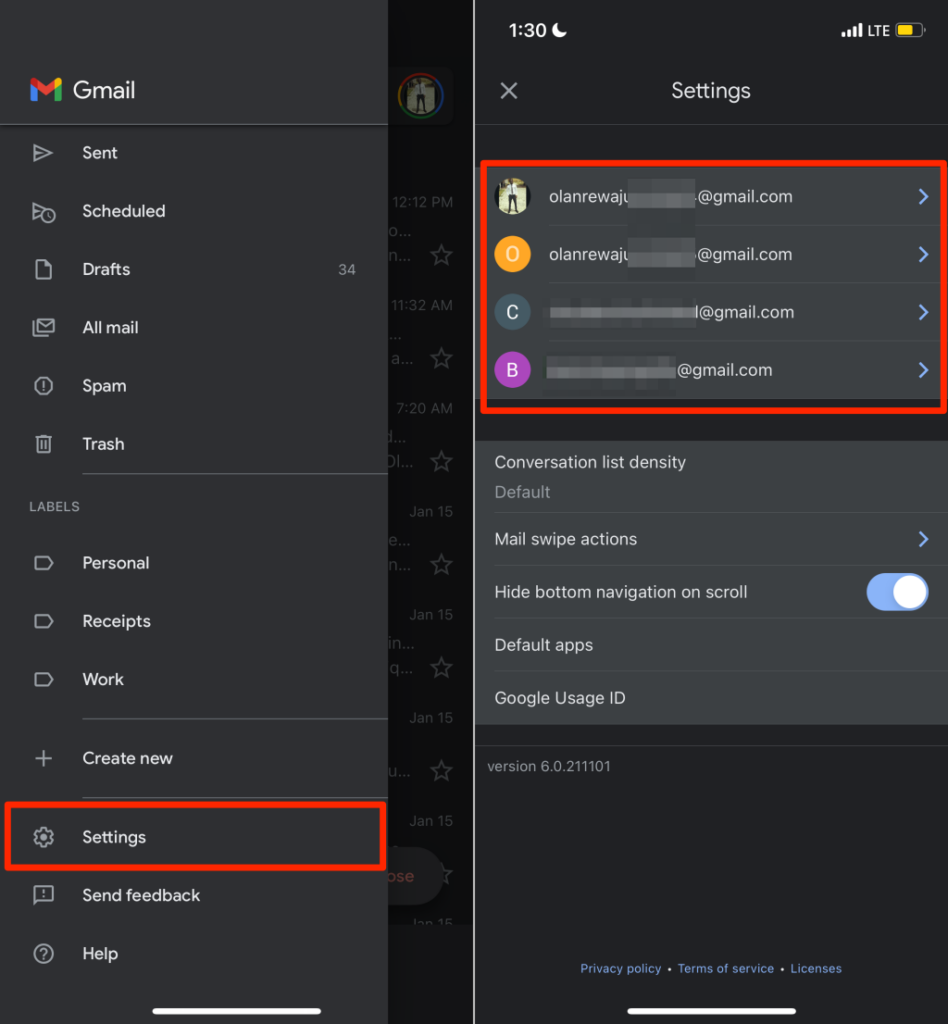
Task: Click the Gmail logo
Action: point(47,89)
